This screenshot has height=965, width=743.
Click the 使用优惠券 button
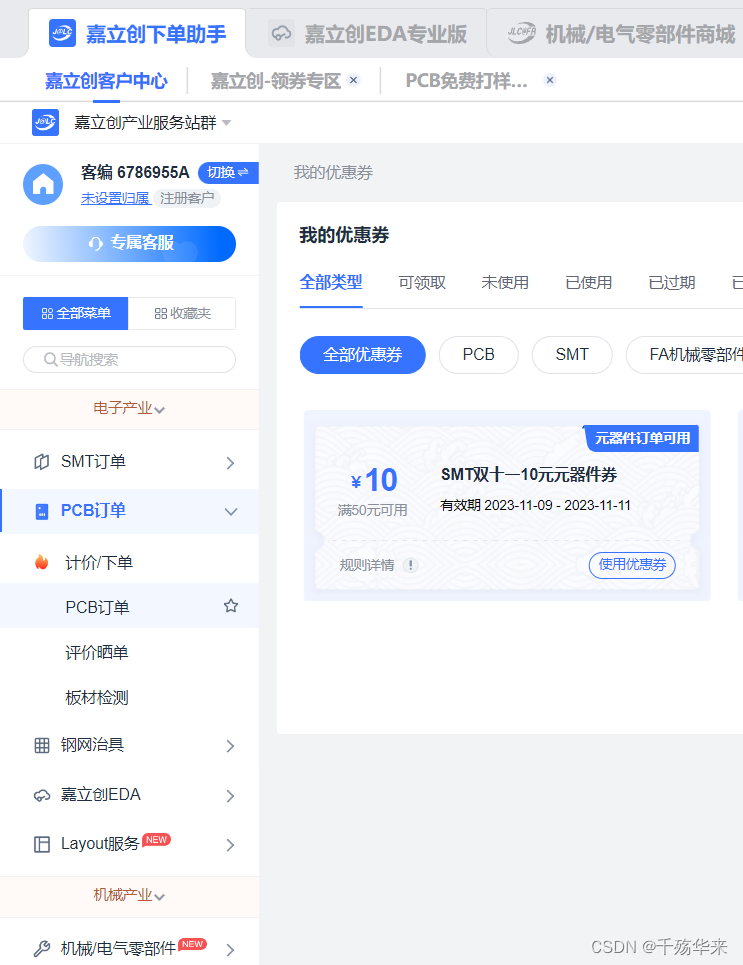[632, 565]
